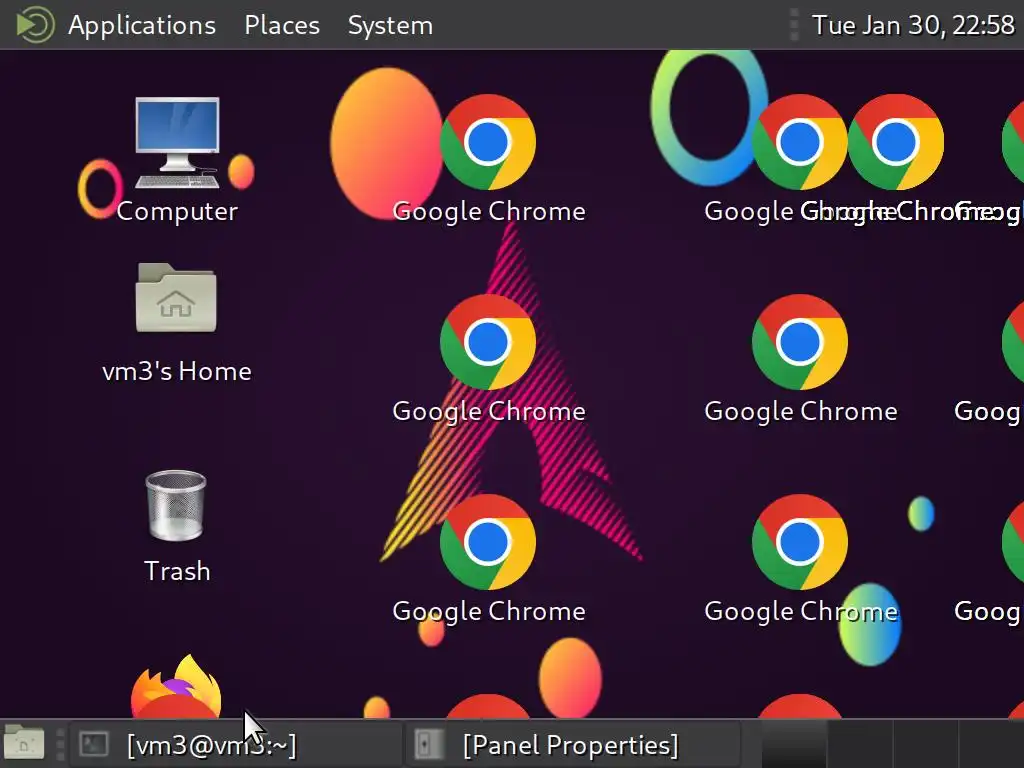Select the vm3's Home folder icon
Image resolution: width=1024 pixels, height=768 pixels.
[176, 298]
